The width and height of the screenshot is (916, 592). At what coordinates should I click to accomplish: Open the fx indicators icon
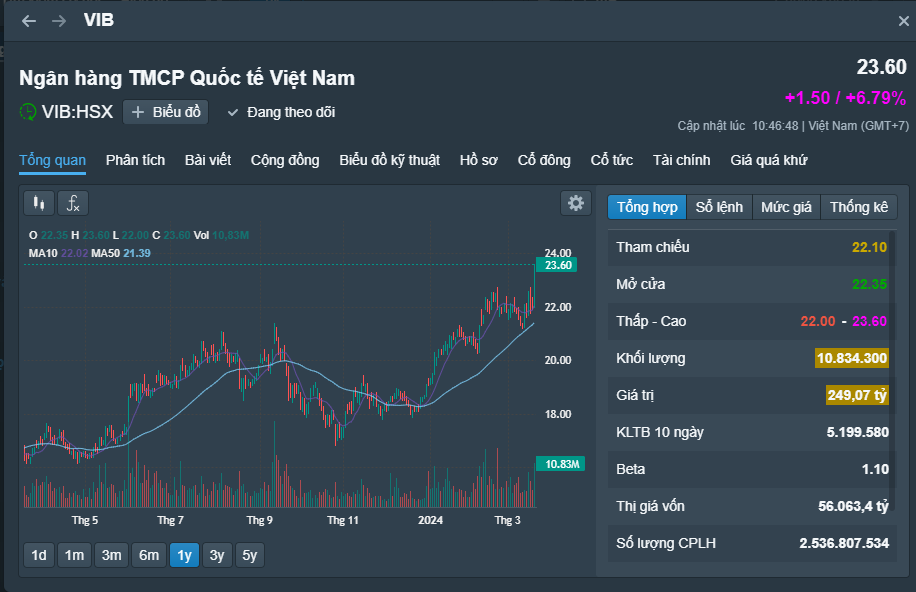73,203
